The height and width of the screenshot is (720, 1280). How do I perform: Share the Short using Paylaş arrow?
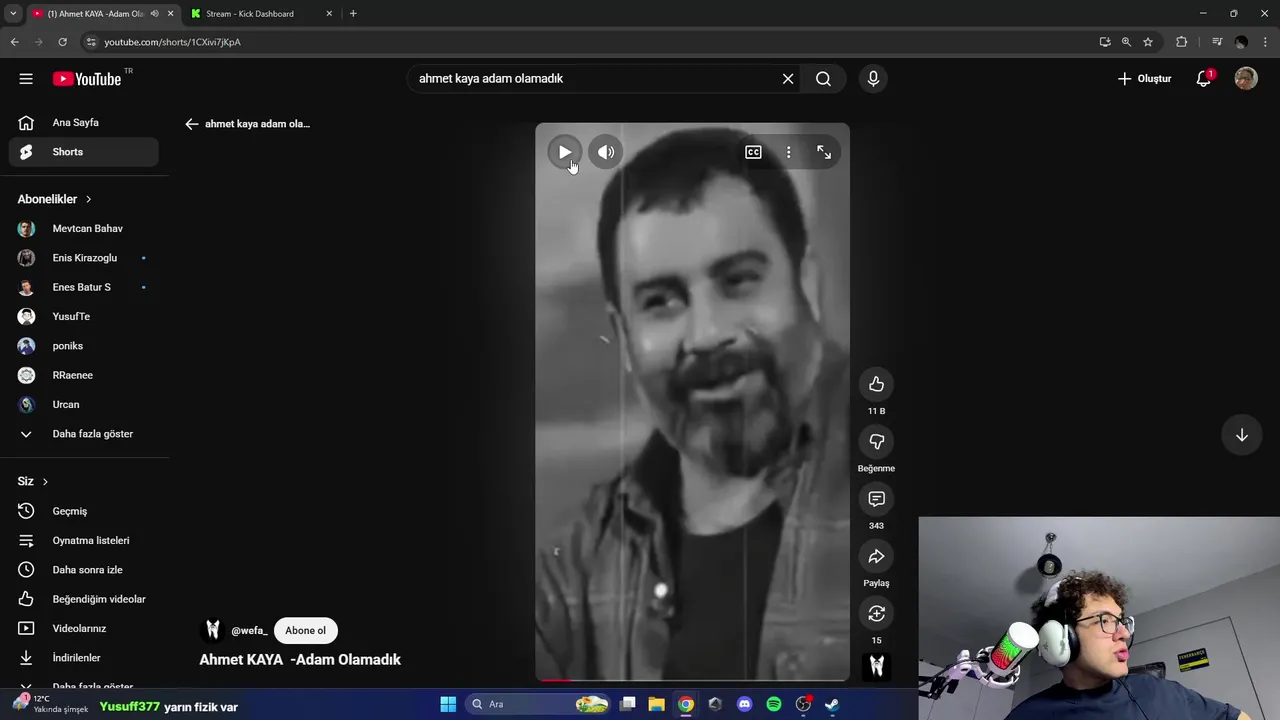(876, 556)
